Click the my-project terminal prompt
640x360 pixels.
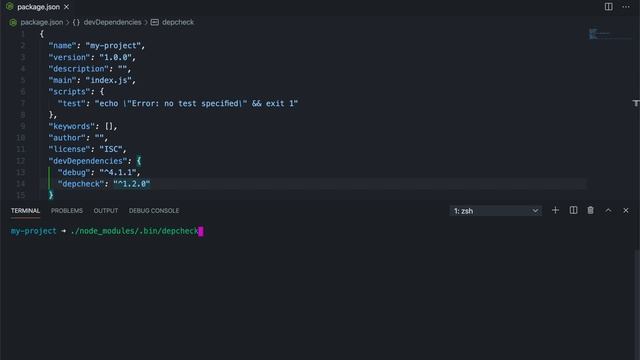33,231
